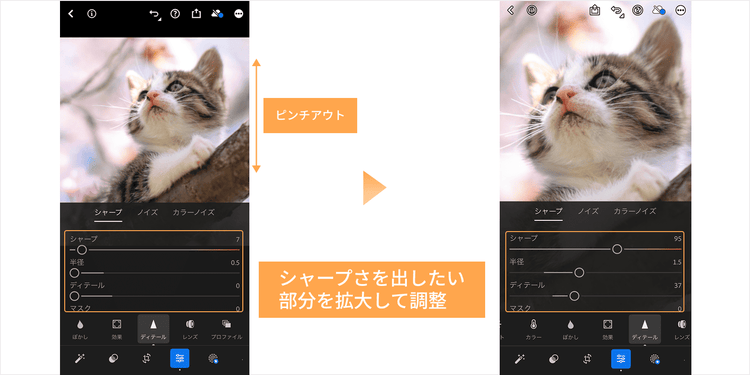Select the crop rotate tool on right phone
The width and height of the screenshot is (750, 375).
(587, 359)
